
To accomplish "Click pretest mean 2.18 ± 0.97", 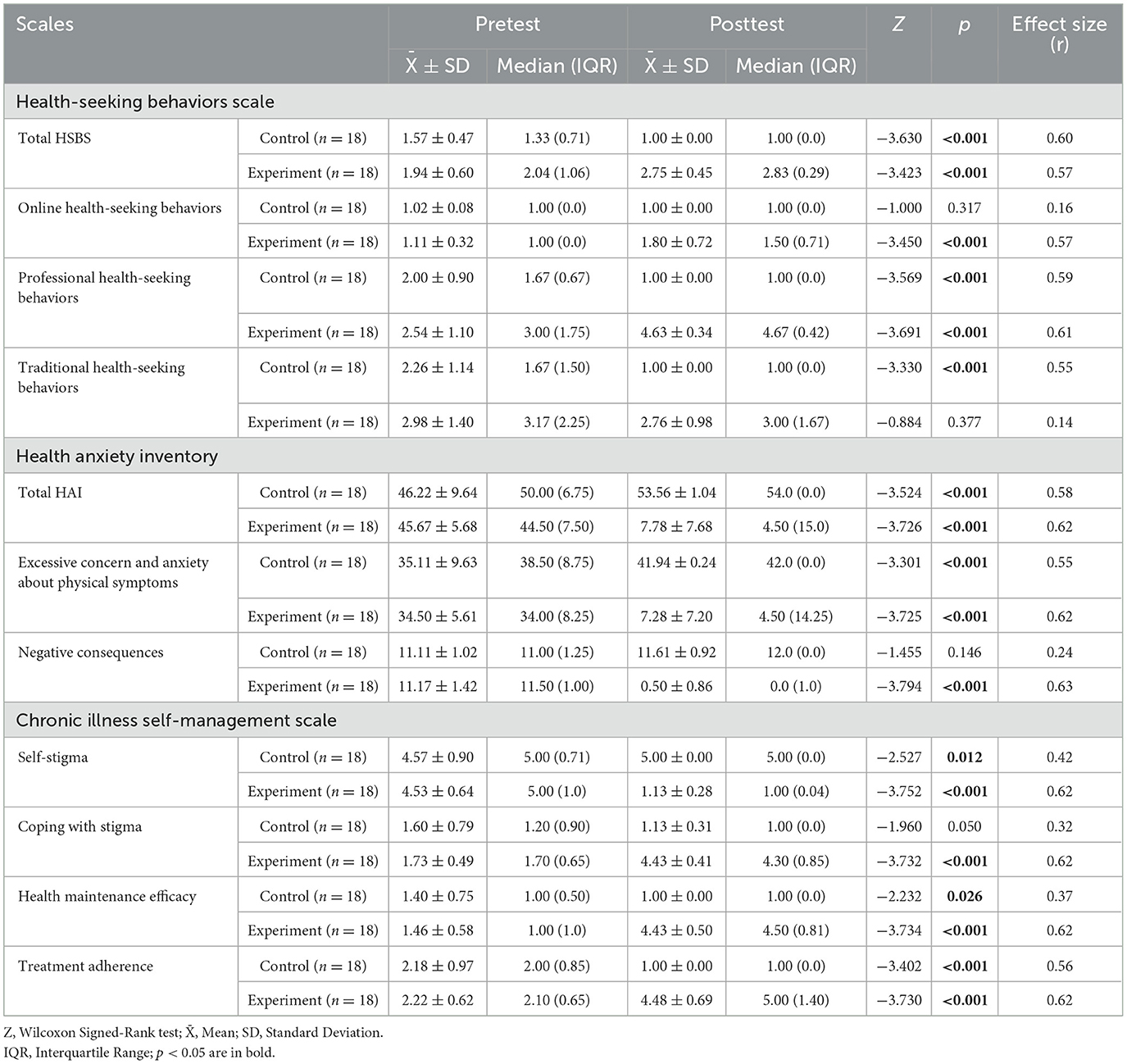I will [x=438, y=966].
